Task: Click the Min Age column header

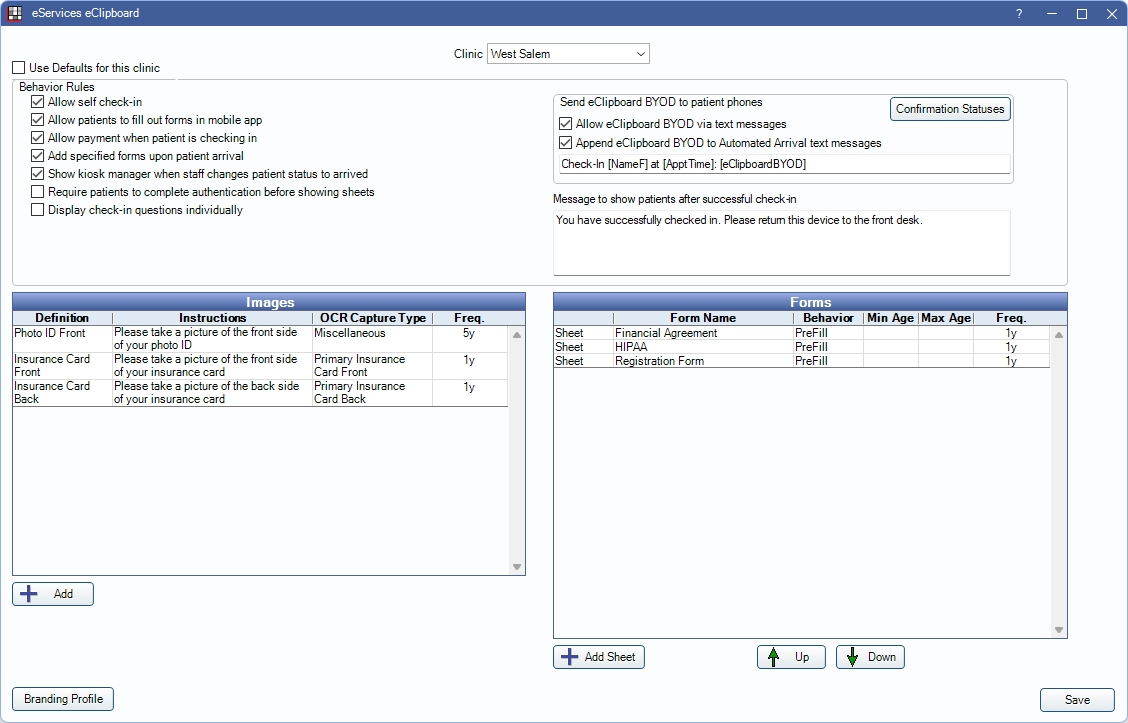Action: tap(891, 318)
